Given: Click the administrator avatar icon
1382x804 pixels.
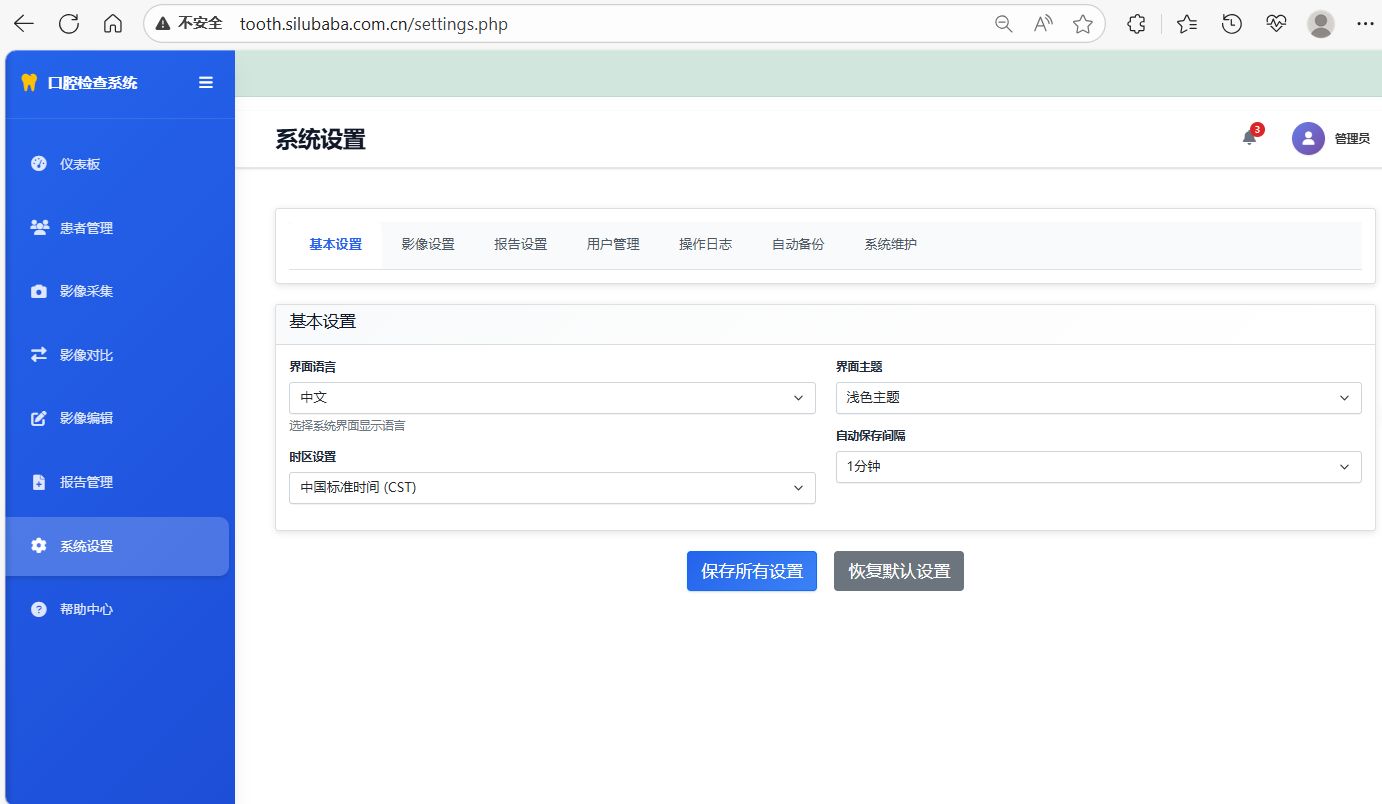Looking at the screenshot, I should point(1308,139).
